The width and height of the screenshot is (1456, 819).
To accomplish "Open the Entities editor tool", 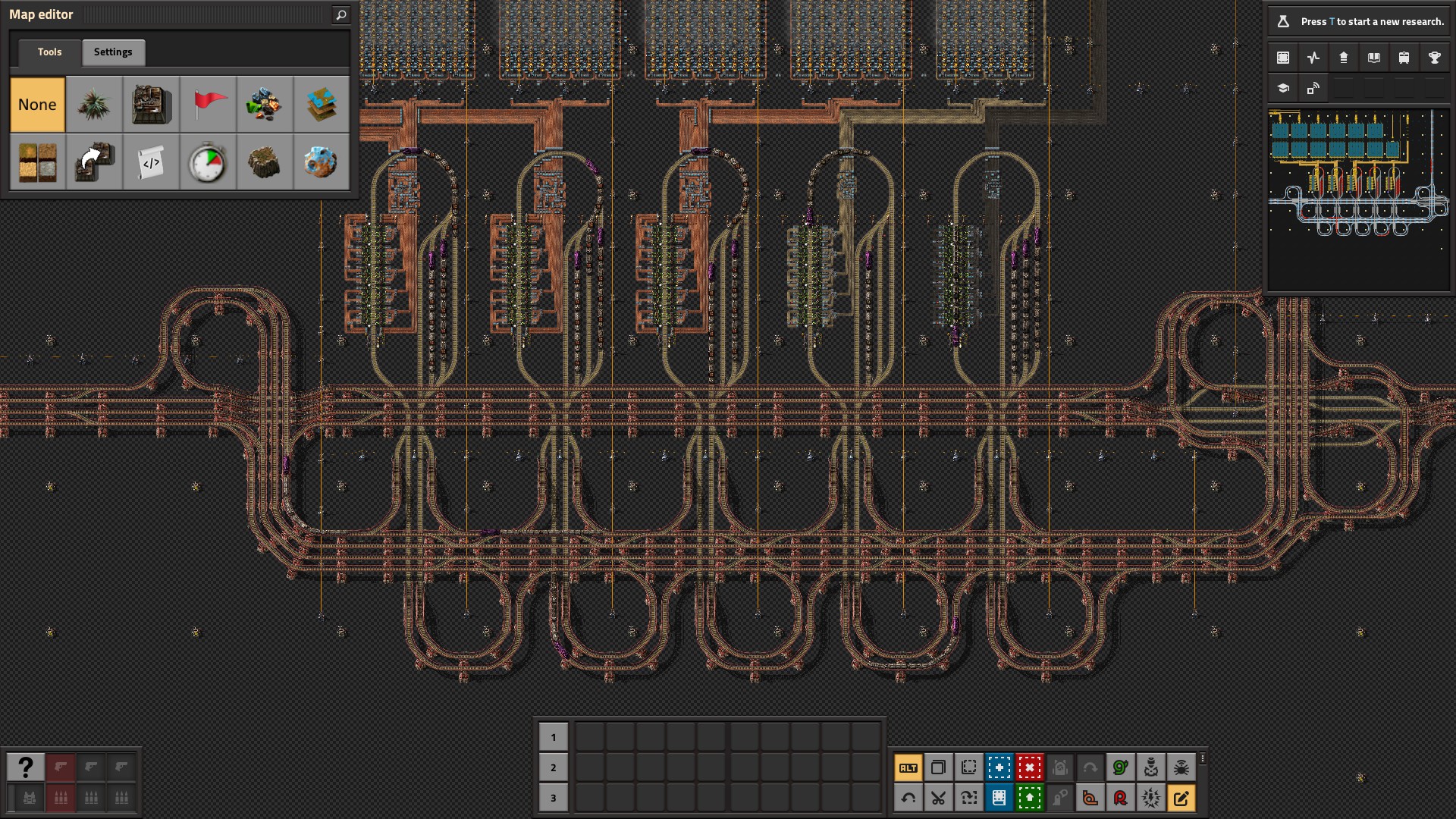I will 151,105.
